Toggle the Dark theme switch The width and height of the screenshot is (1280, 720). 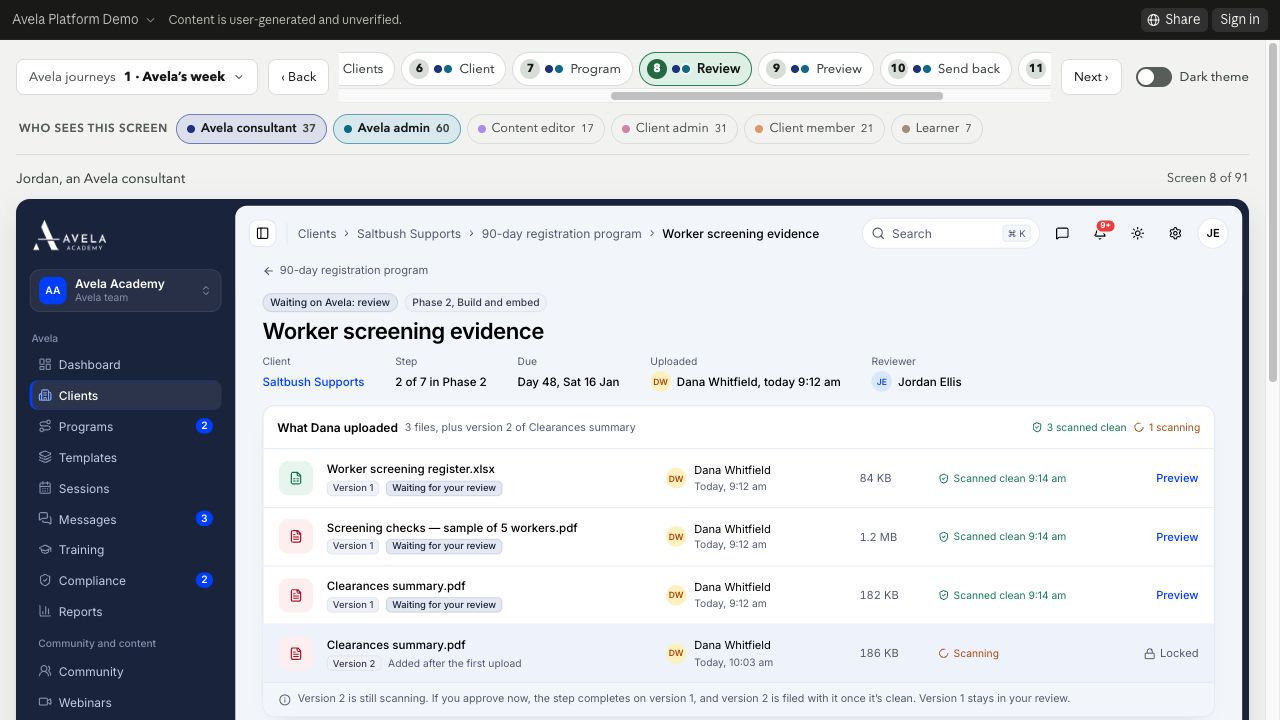point(1153,77)
